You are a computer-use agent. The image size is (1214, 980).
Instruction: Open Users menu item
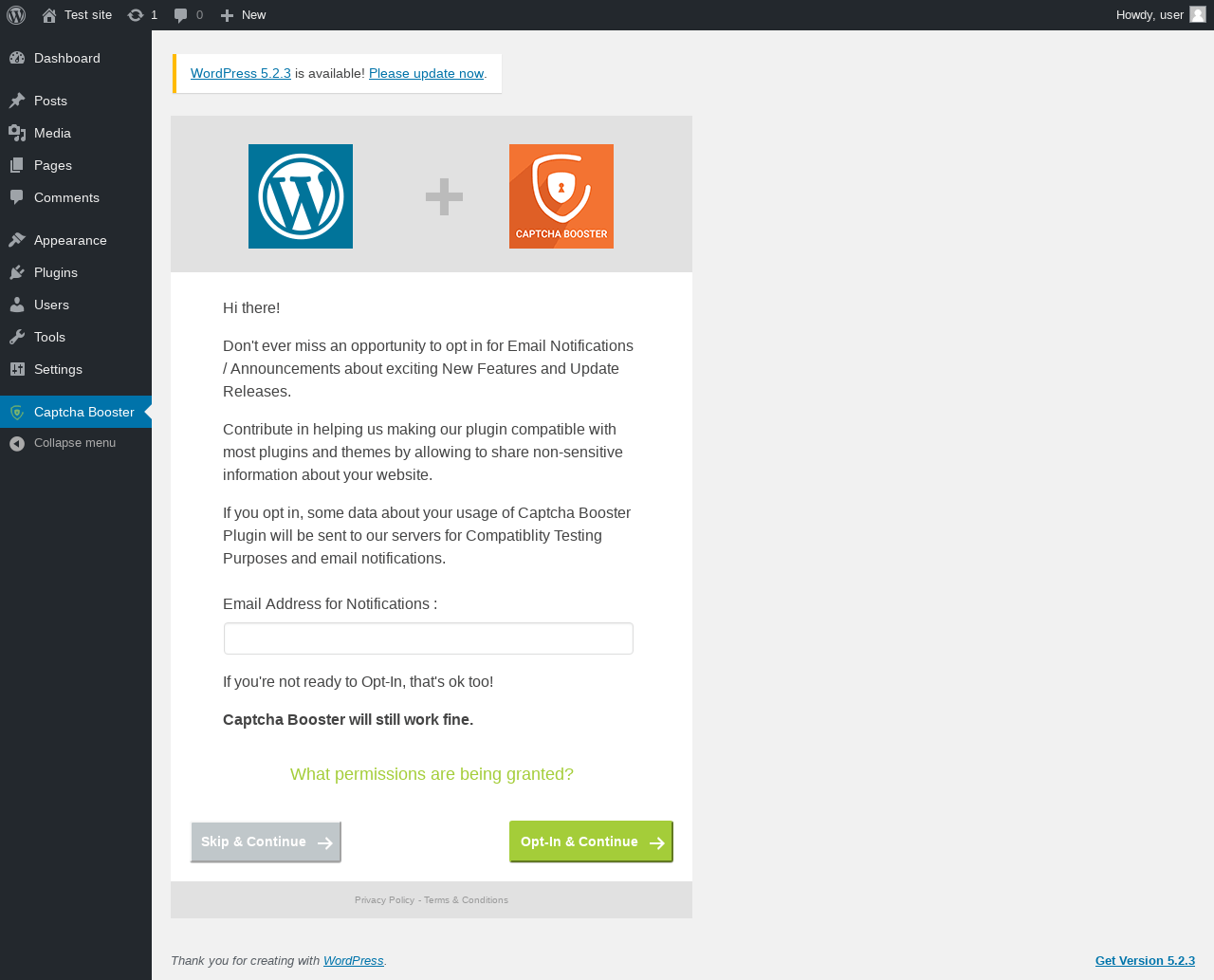tap(76, 305)
